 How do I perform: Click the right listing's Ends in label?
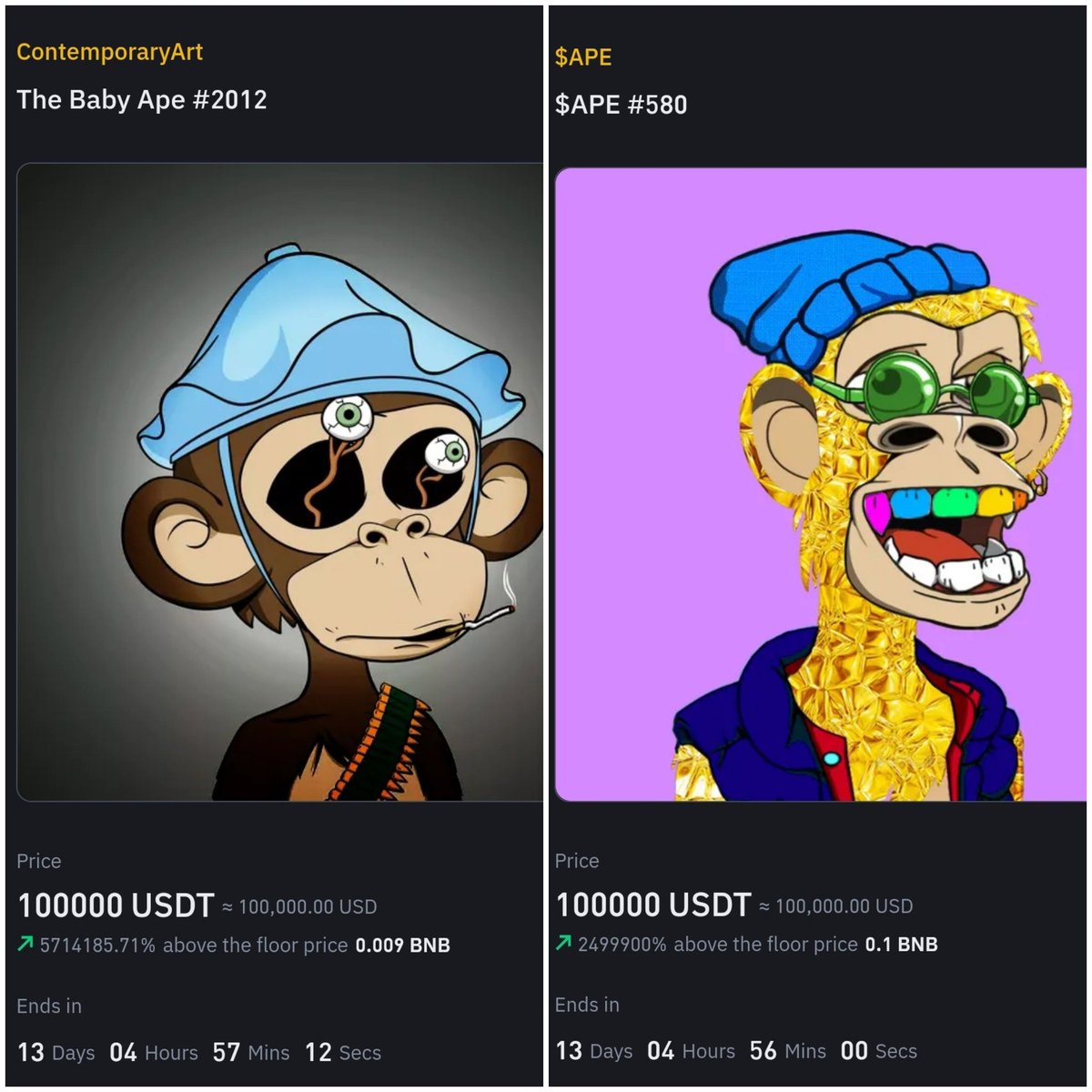(587, 1005)
